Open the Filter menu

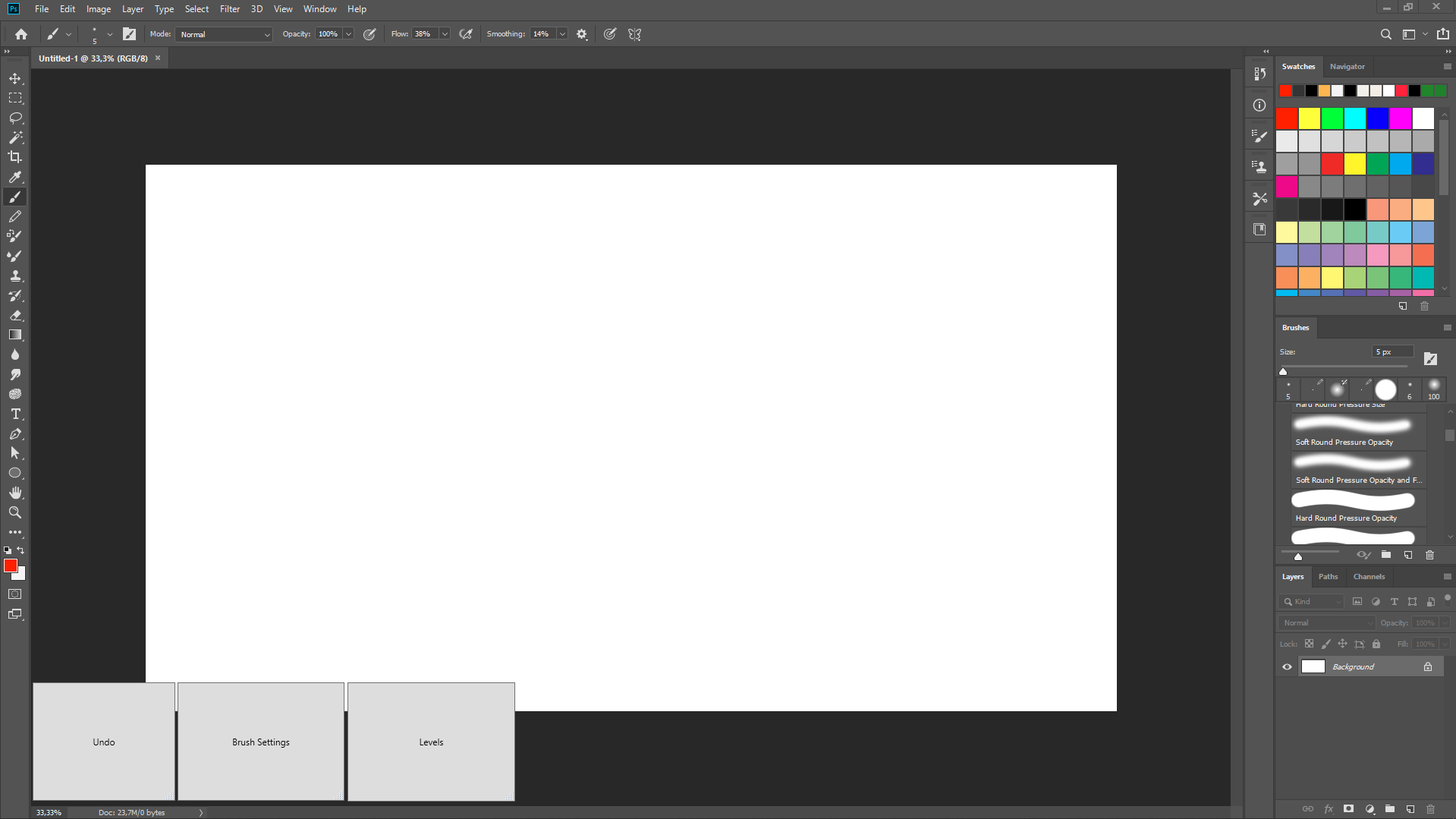(230, 8)
